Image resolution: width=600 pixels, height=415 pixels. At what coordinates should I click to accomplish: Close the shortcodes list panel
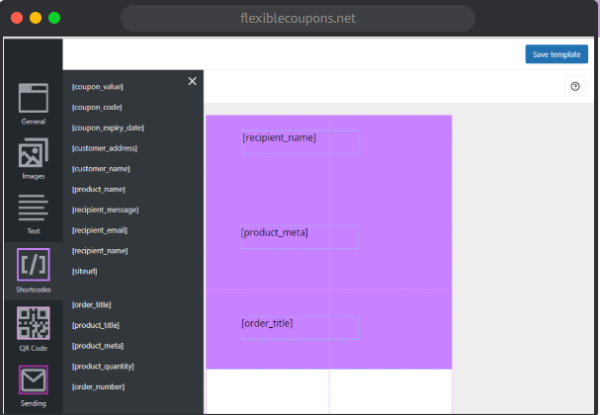pyautogui.click(x=192, y=81)
